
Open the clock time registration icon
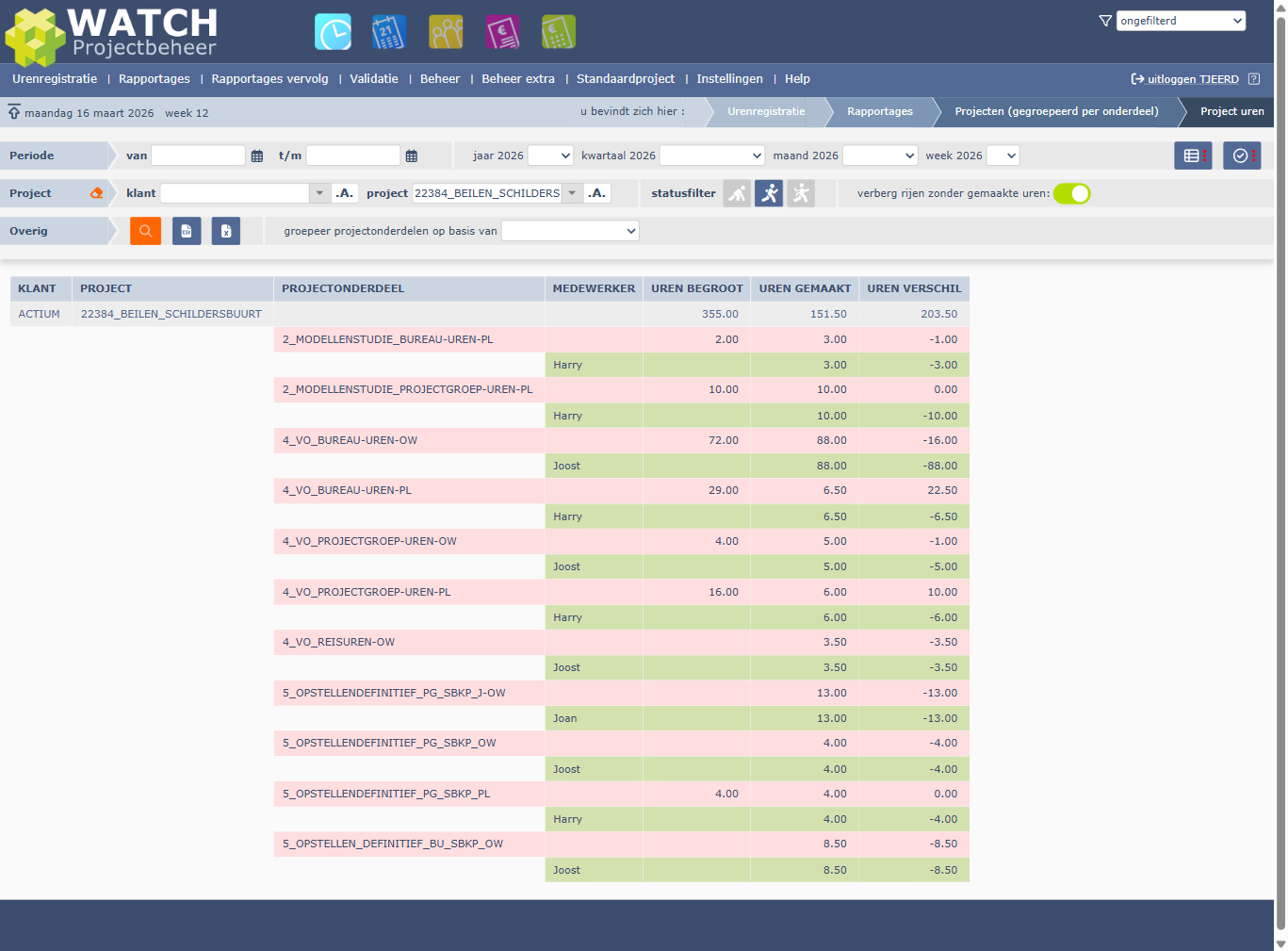coord(333,32)
